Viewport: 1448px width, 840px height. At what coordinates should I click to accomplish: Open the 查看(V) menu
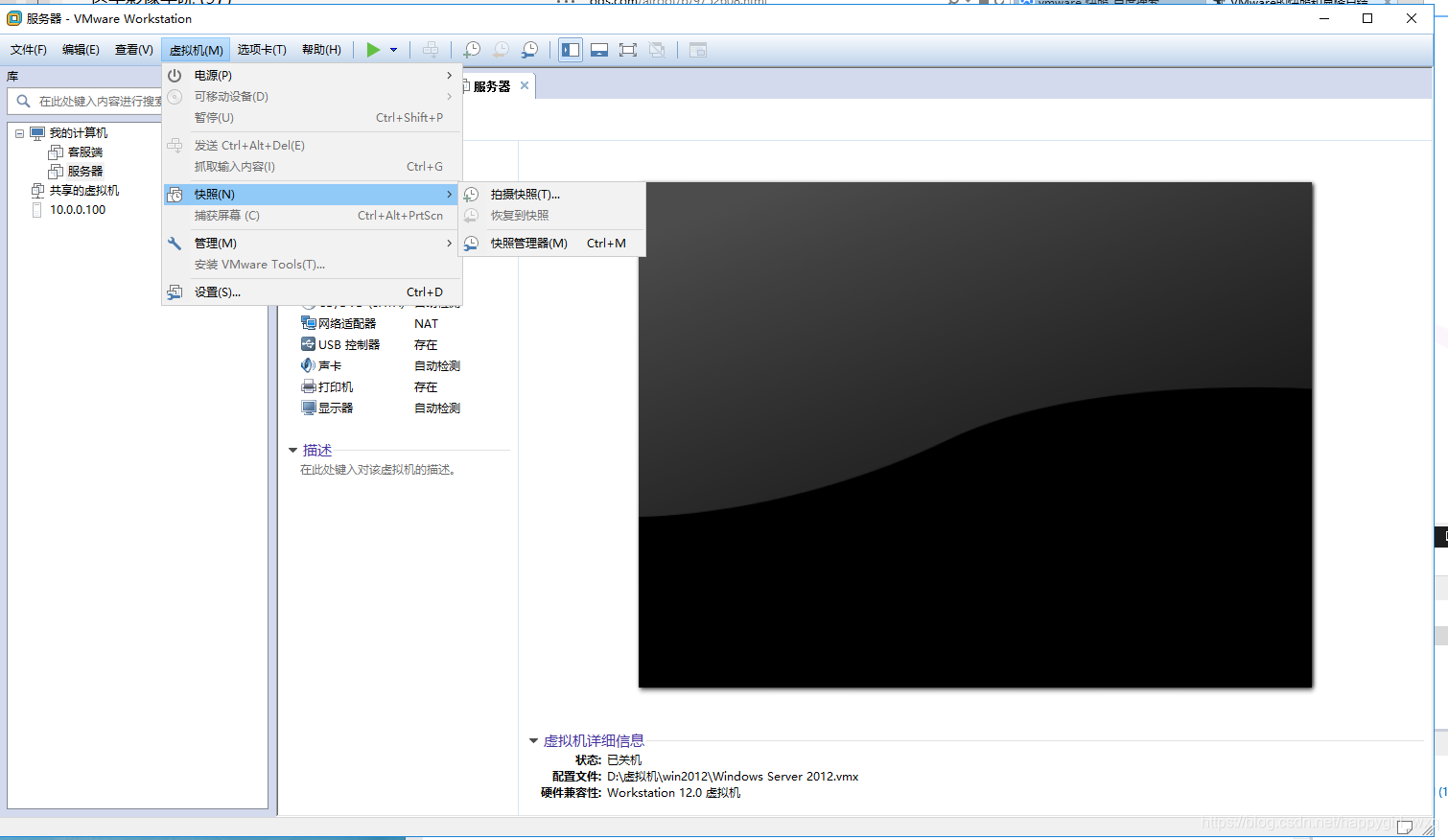(133, 50)
